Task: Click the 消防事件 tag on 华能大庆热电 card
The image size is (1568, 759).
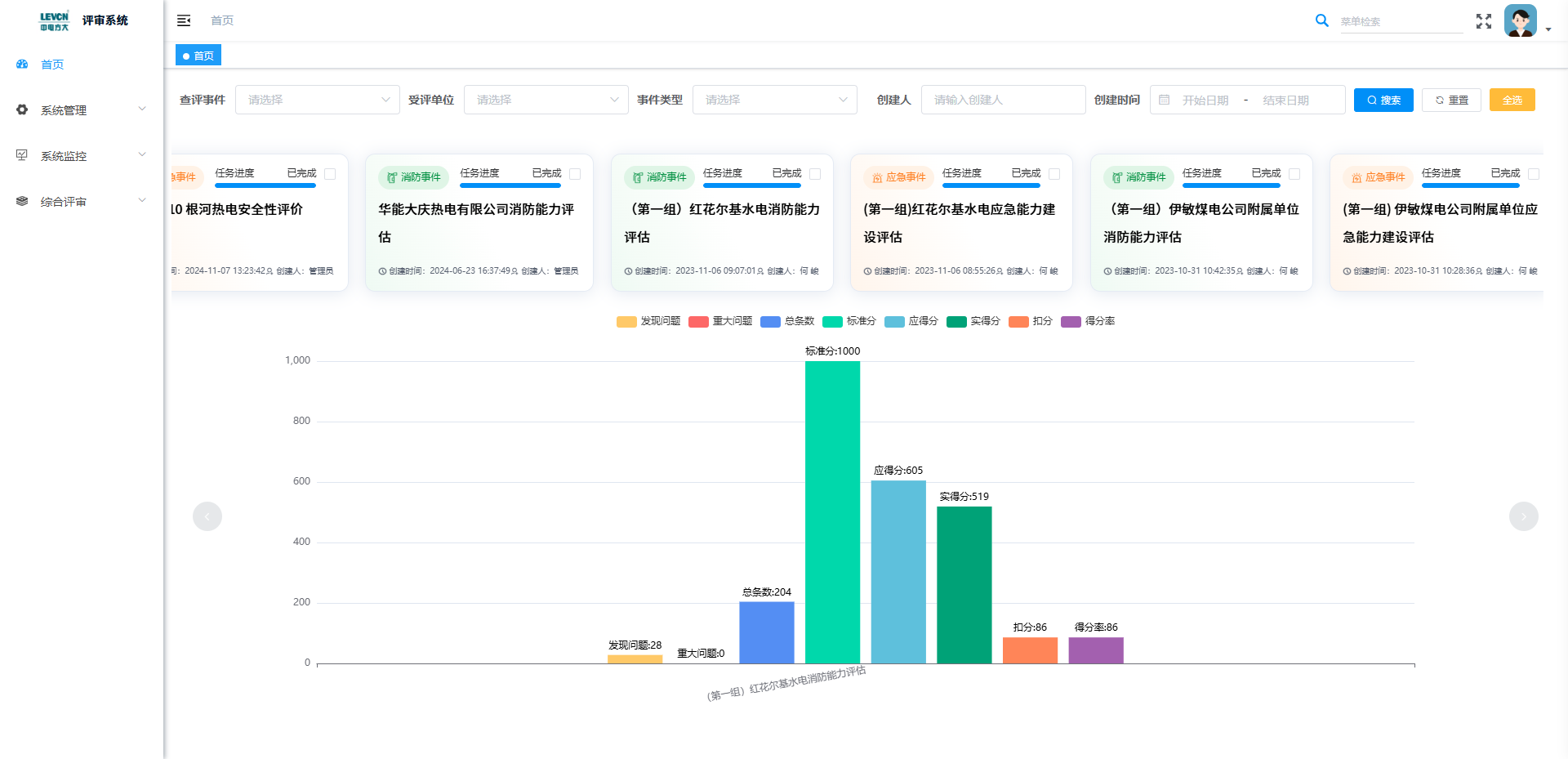Action: coord(414,177)
